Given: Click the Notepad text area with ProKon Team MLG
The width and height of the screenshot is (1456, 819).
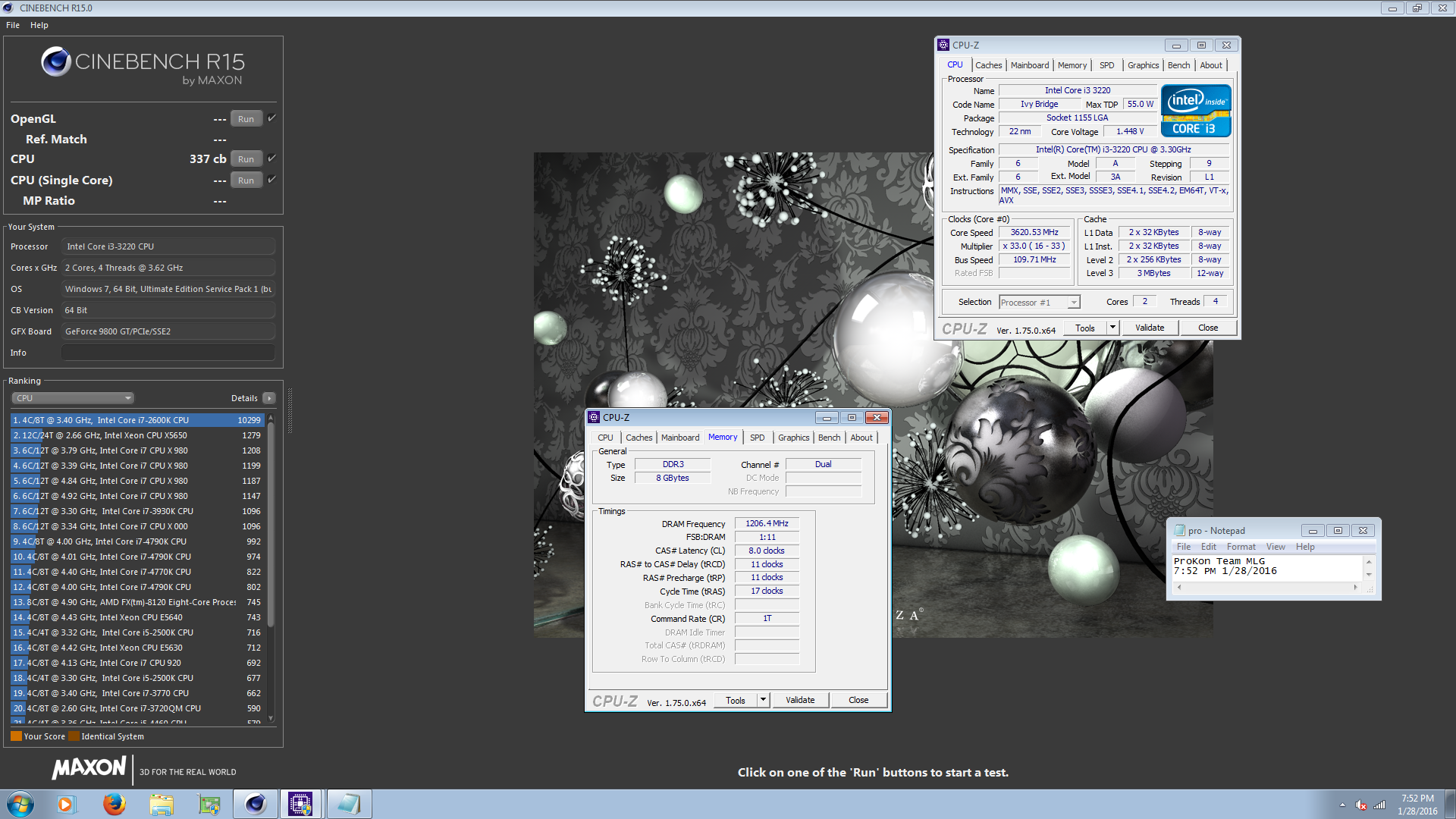Looking at the screenshot, I should (x=1267, y=566).
